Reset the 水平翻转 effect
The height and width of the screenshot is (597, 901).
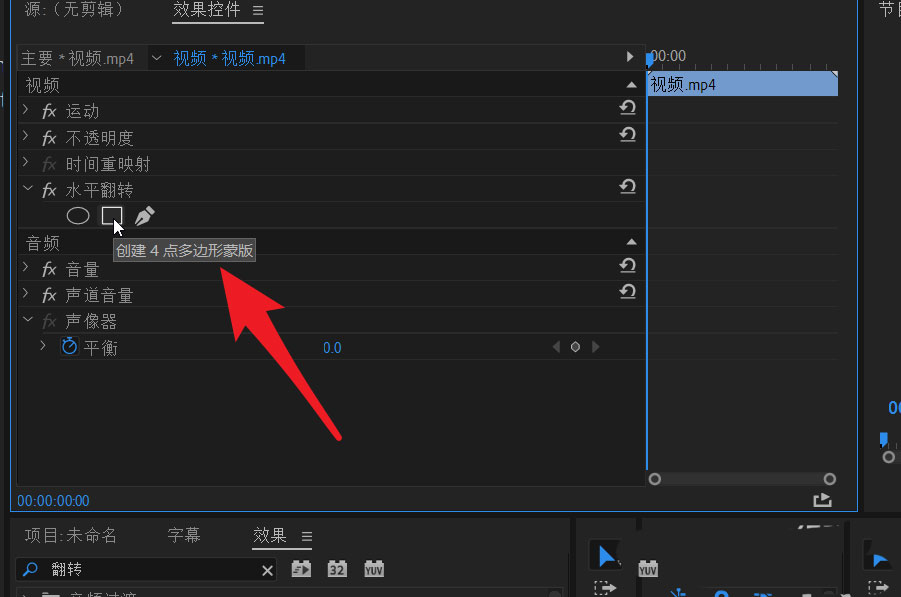(627, 186)
